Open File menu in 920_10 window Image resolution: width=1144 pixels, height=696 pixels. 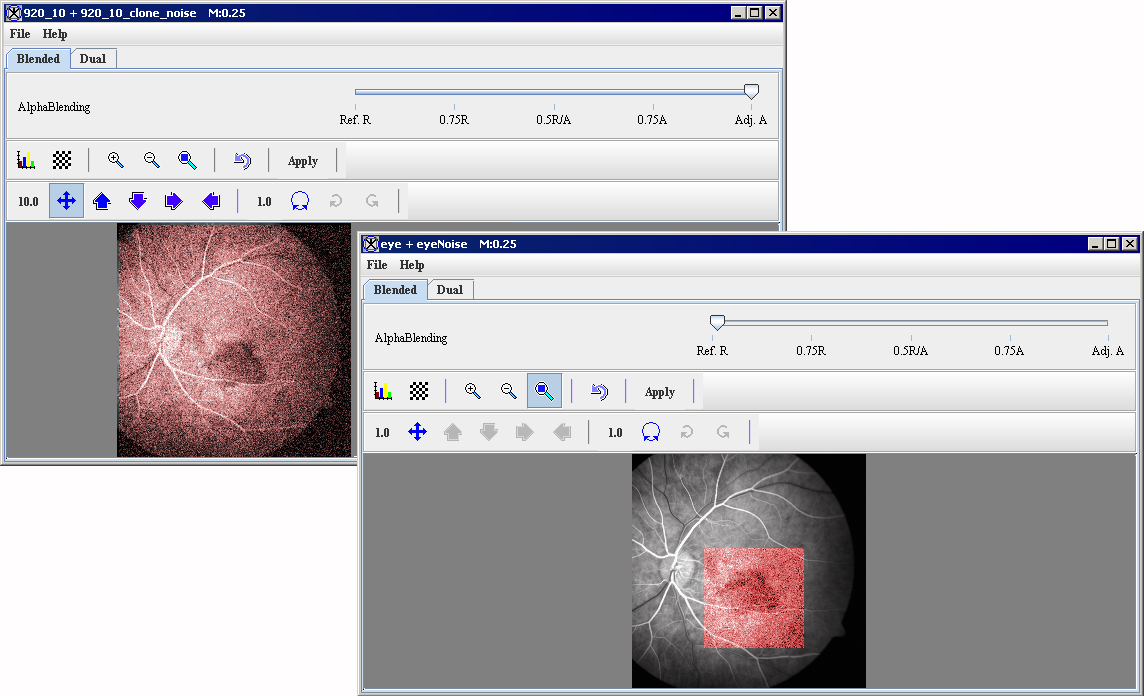[x=20, y=34]
